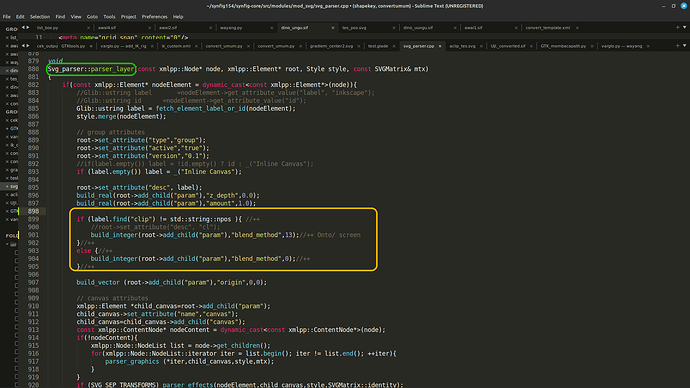The width and height of the screenshot is (690, 388).
Task: Click line number 898 in gutter
Action: [33, 211]
